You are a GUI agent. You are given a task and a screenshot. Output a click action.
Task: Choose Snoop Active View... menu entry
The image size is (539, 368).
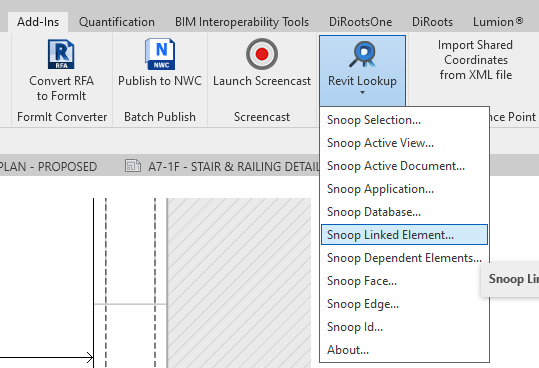coord(405,143)
